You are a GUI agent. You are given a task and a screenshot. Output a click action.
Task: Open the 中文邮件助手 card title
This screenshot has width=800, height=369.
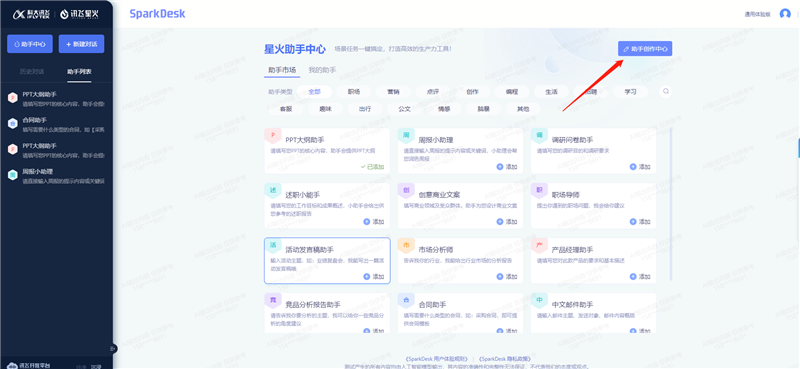coord(572,305)
